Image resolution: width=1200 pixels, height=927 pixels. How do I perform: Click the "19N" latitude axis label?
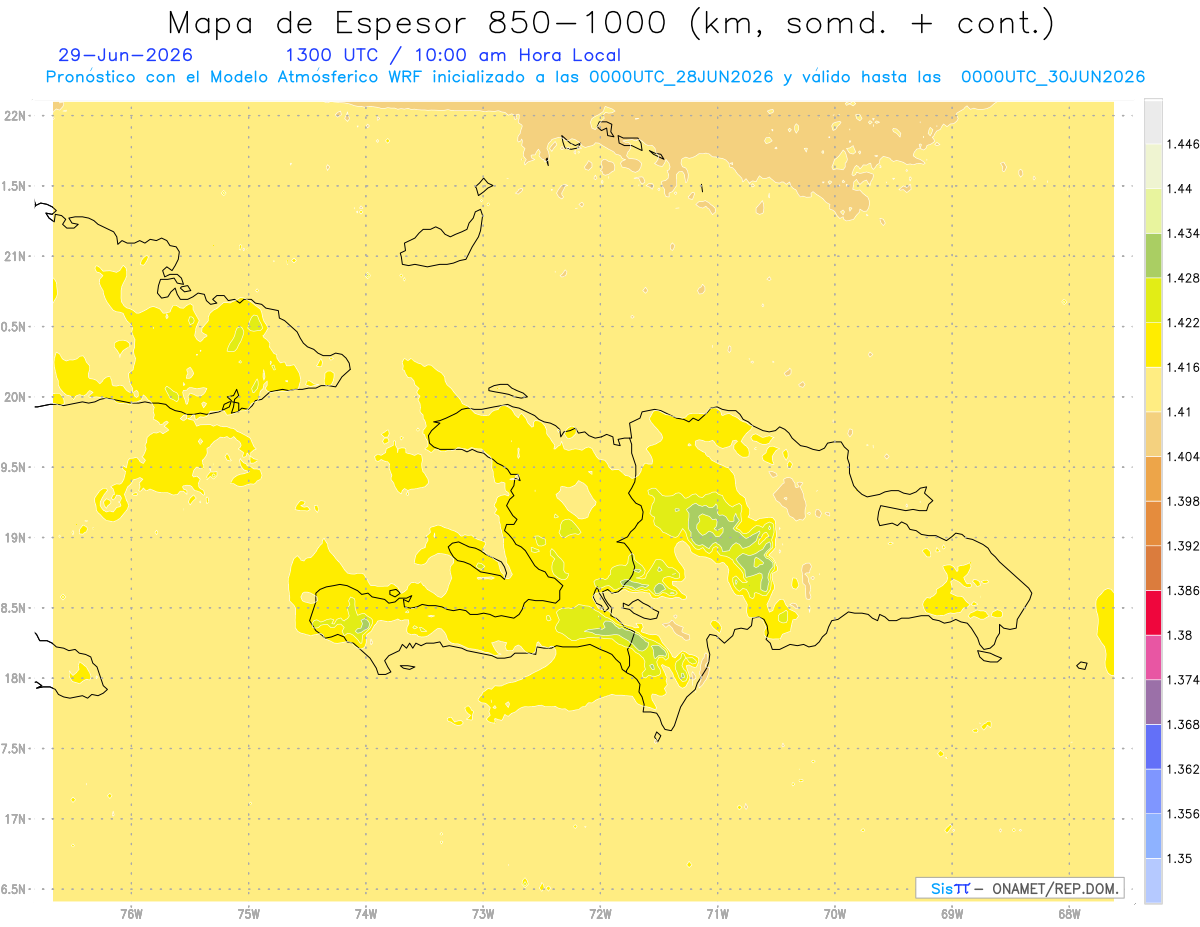(17, 538)
